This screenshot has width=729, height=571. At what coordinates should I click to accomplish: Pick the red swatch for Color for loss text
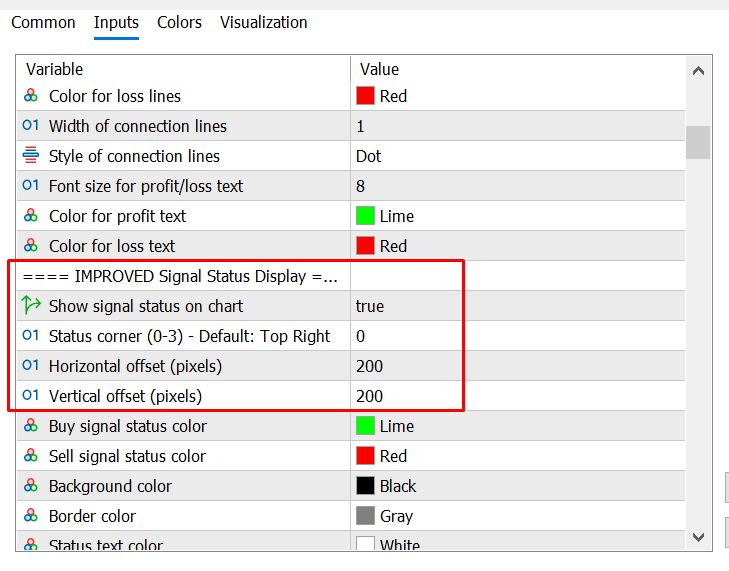[x=365, y=246]
